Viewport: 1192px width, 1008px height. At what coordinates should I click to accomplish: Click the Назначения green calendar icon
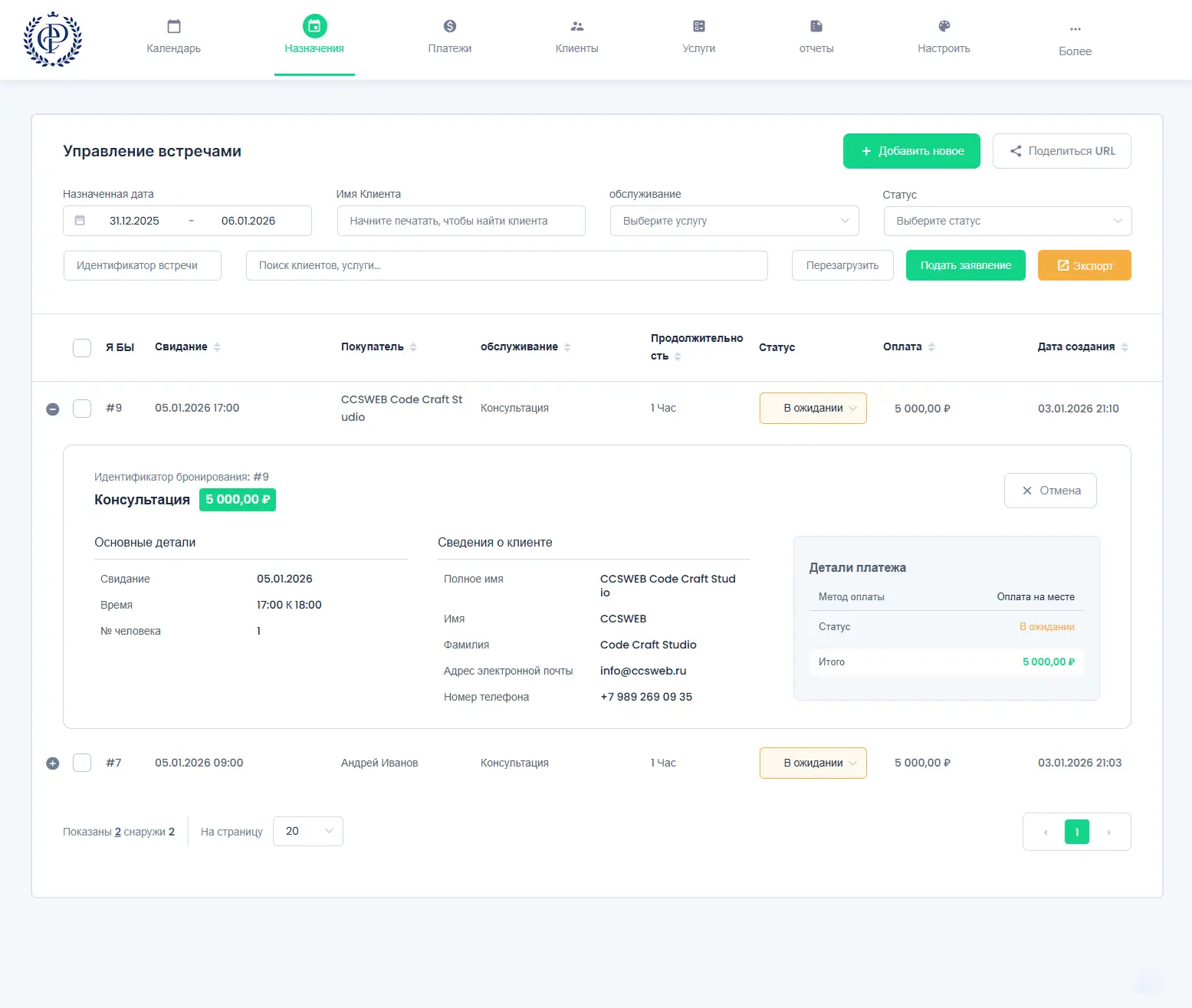coord(314,26)
